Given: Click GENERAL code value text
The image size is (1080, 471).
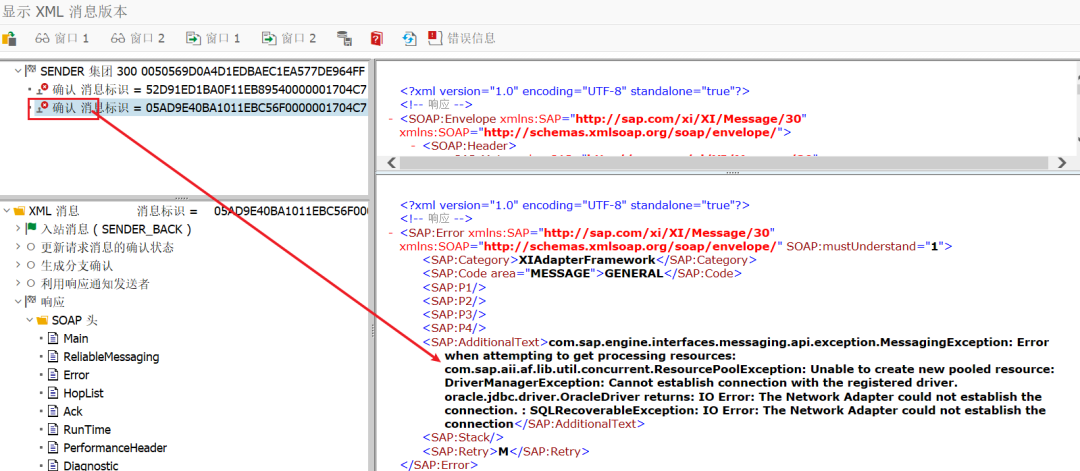Looking at the screenshot, I should [634, 273].
